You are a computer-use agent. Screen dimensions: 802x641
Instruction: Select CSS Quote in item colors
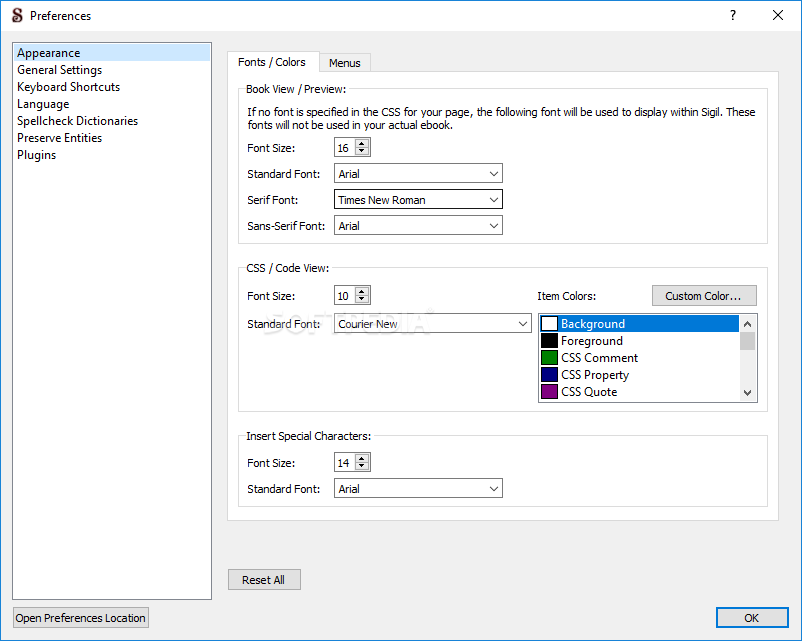point(639,391)
